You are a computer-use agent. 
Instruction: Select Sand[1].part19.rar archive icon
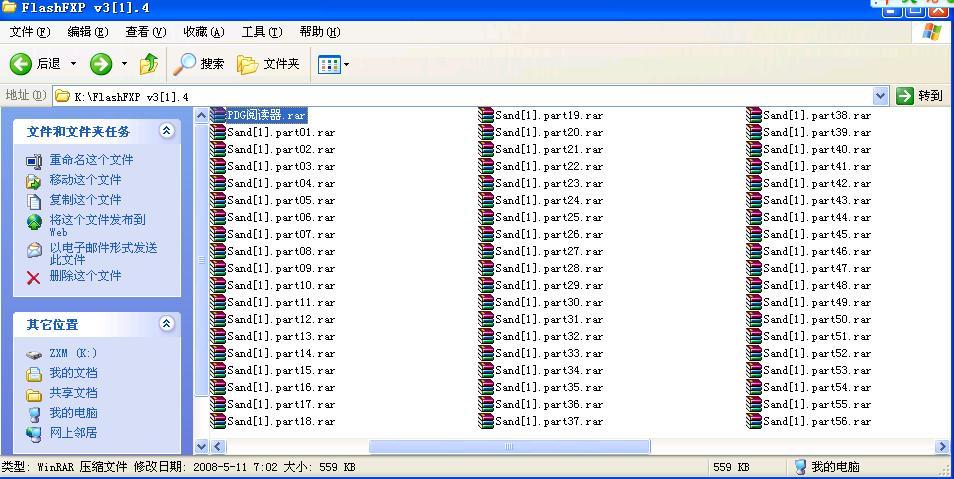click(486, 115)
